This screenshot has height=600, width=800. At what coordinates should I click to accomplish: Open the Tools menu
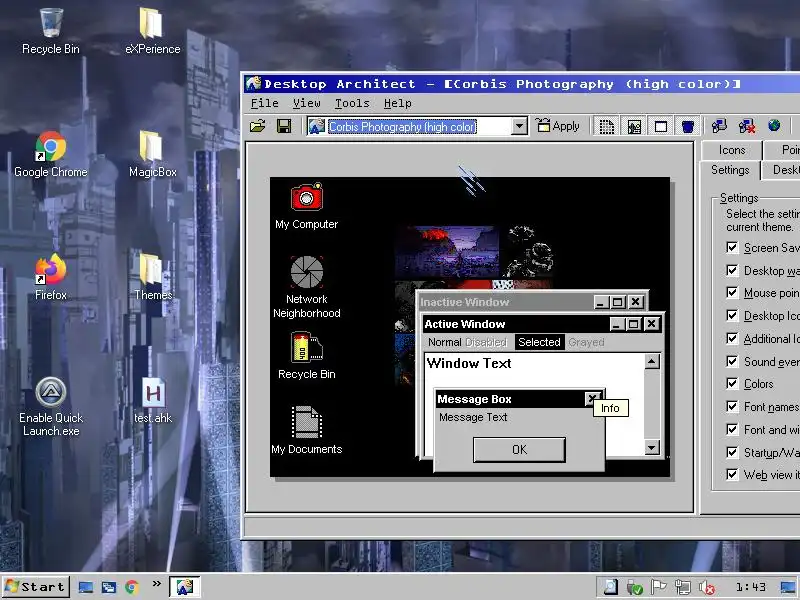[x=352, y=103]
